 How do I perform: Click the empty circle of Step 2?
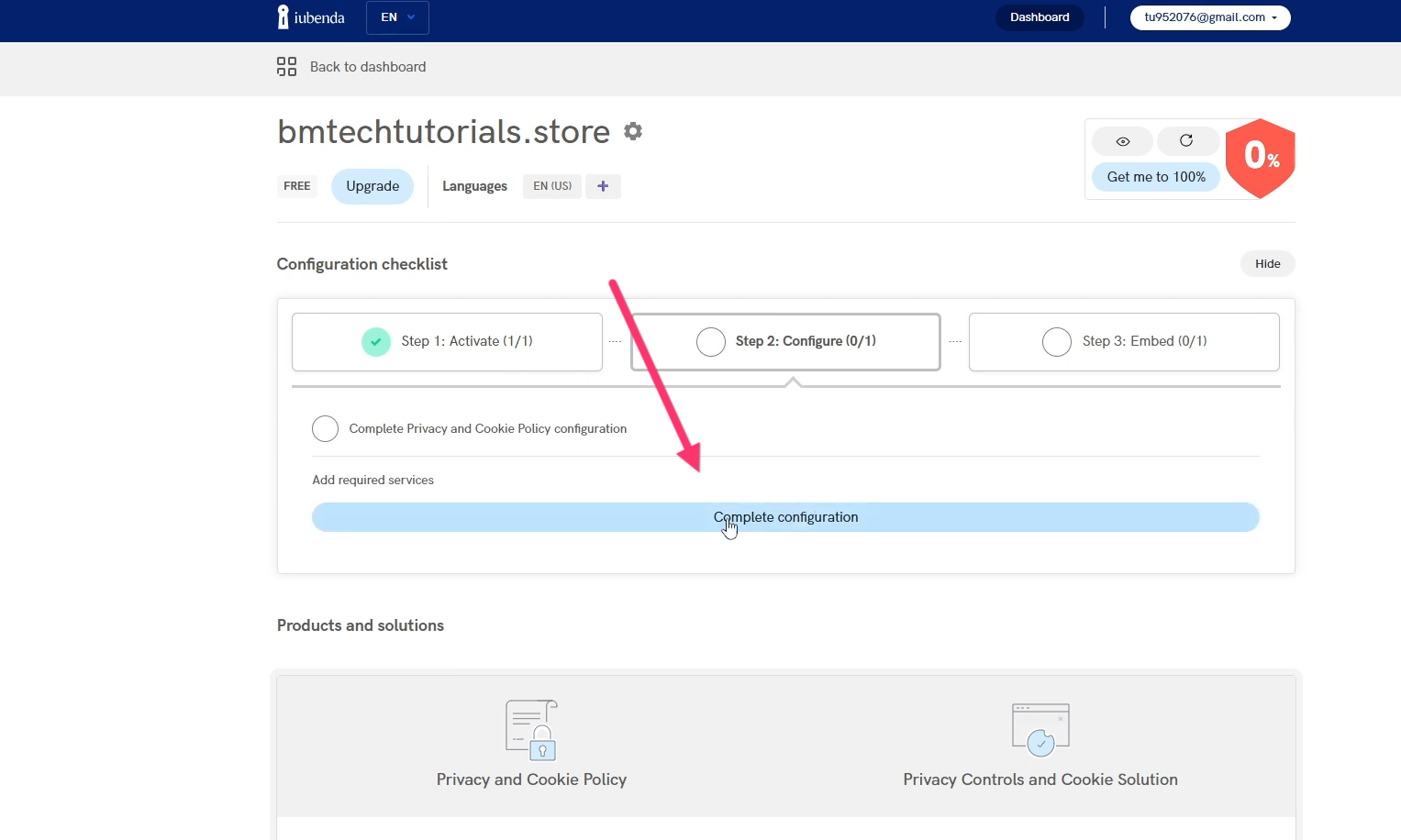(711, 342)
